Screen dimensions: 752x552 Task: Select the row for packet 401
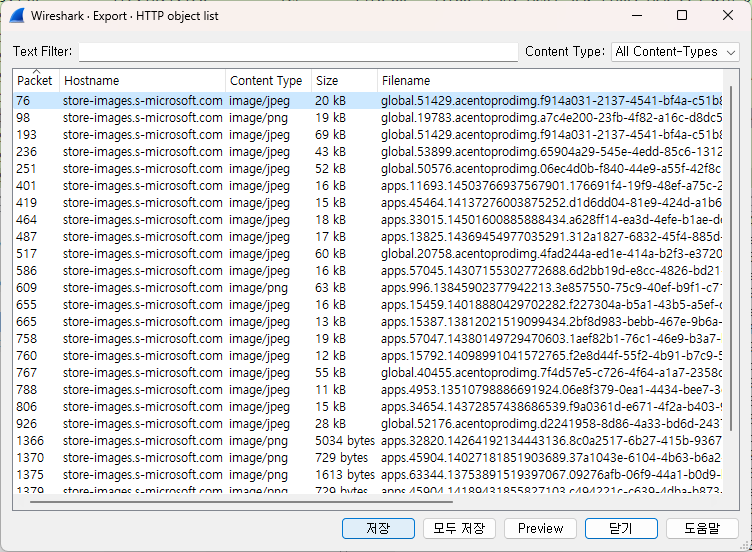368,186
